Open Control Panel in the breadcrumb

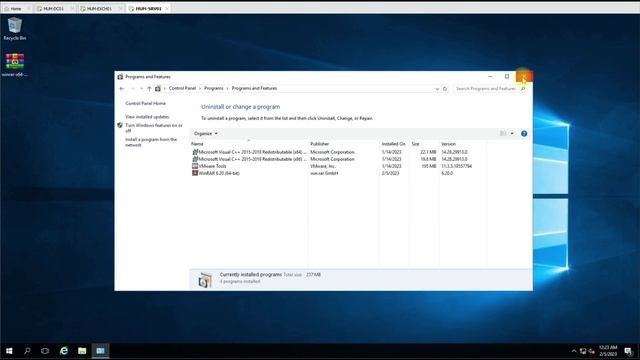(x=182, y=89)
